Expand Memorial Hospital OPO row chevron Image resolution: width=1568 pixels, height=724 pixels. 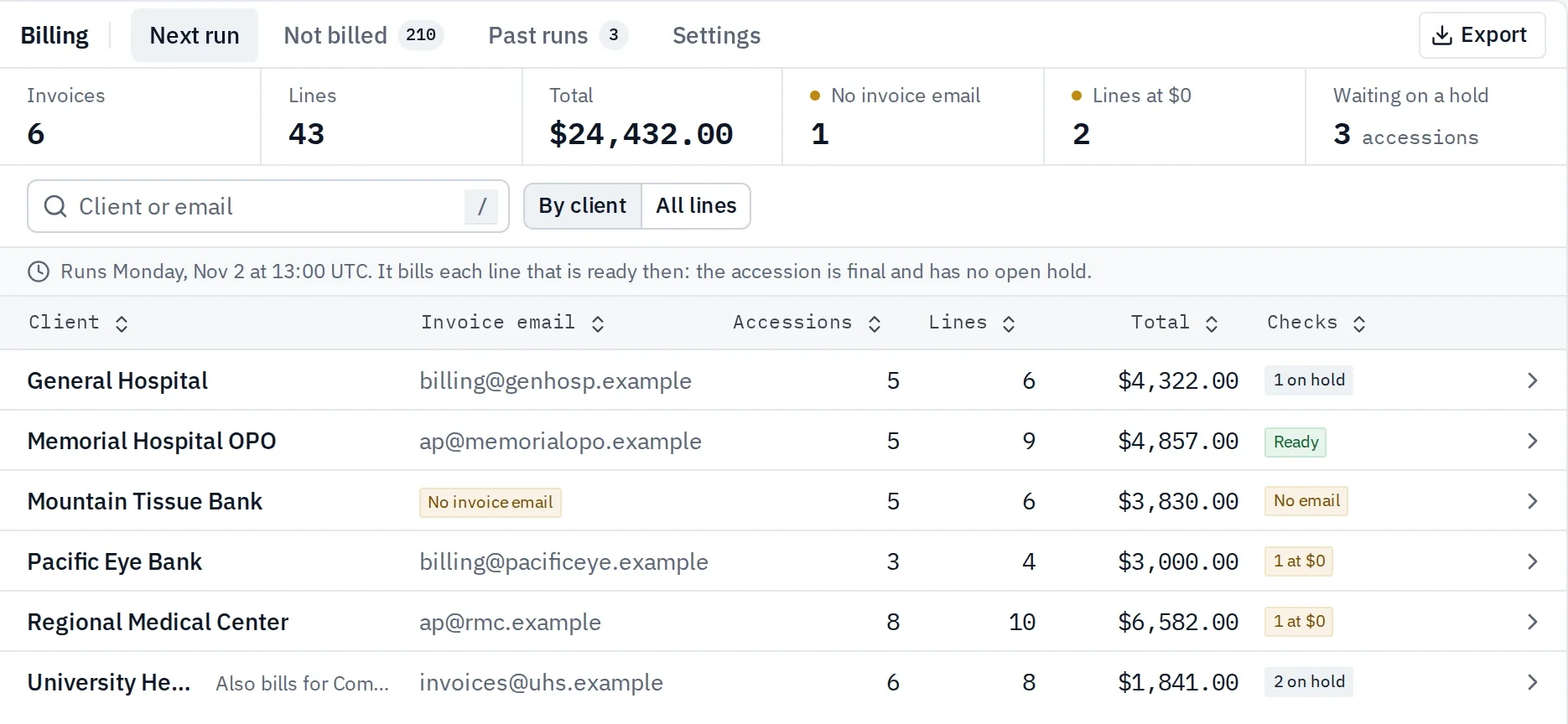pos(1532,441)
